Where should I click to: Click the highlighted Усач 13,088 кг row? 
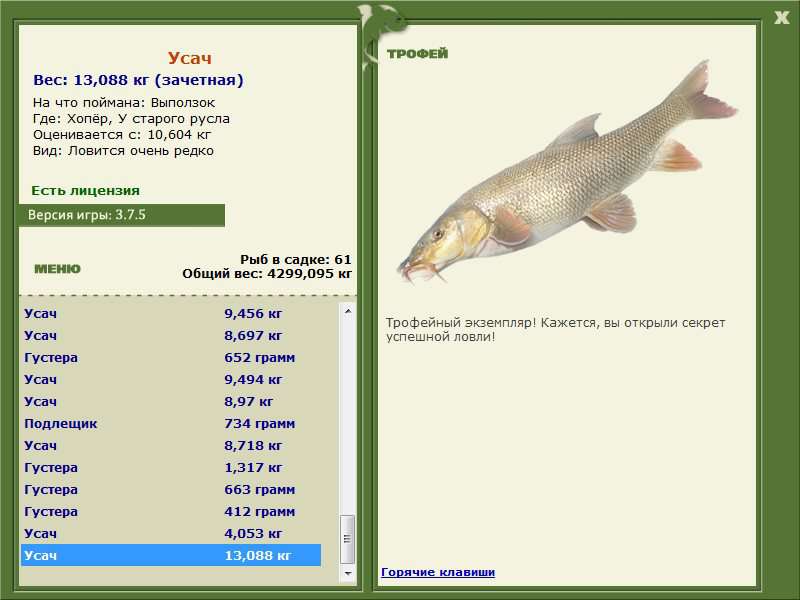(170, 555)
